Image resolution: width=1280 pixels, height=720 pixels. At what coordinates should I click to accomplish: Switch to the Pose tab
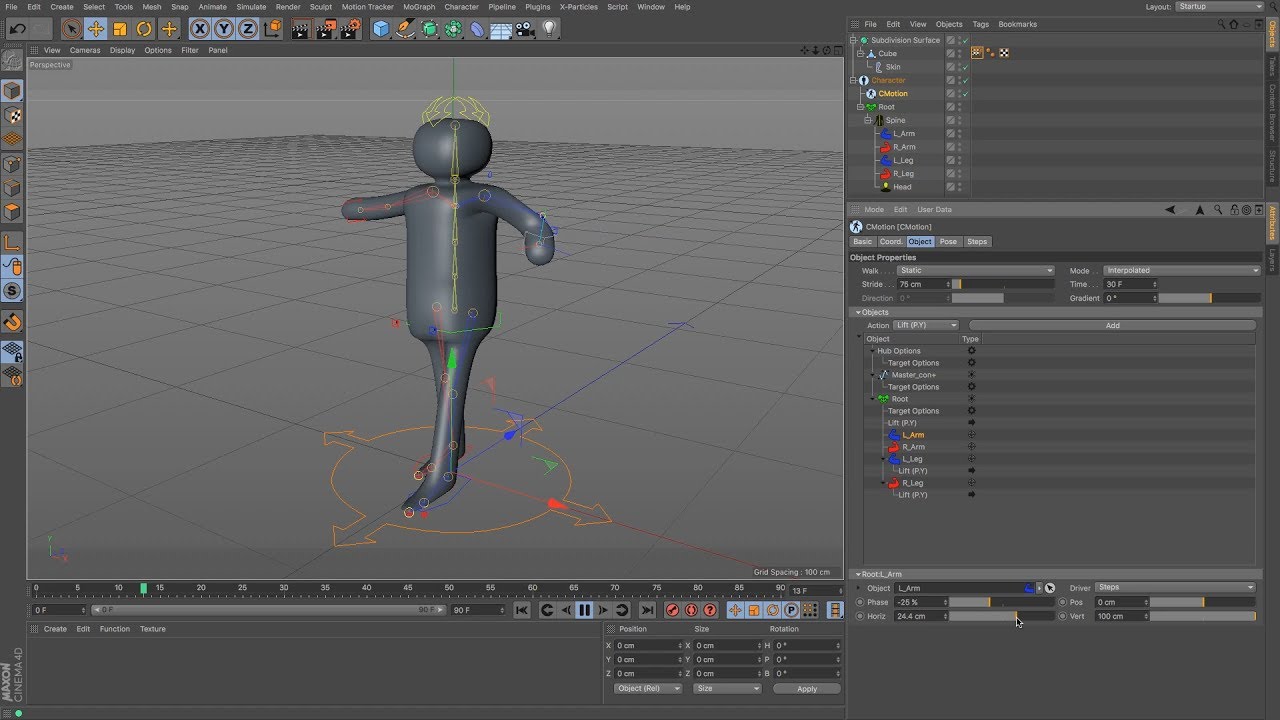[948, 242]
